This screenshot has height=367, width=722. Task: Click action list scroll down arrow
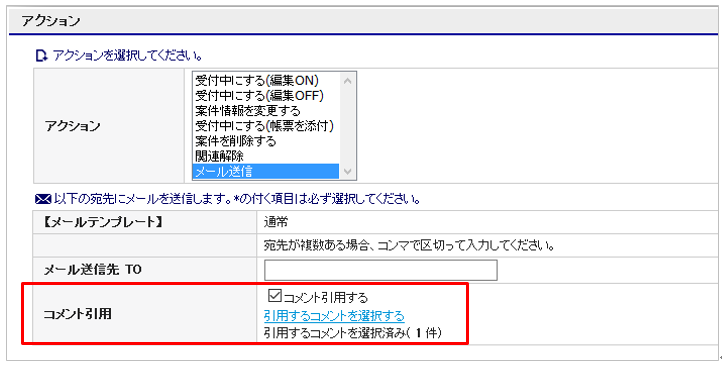348,172
